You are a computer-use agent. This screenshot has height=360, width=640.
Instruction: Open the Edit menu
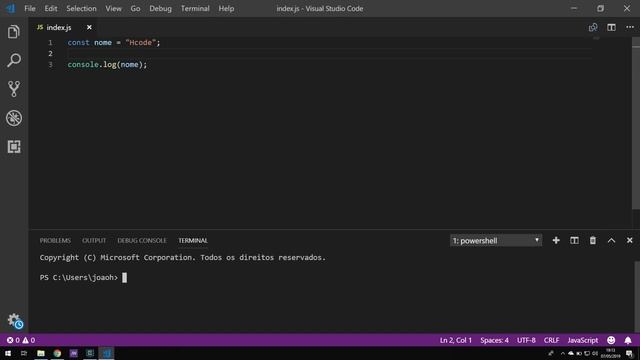pos(51,9)
